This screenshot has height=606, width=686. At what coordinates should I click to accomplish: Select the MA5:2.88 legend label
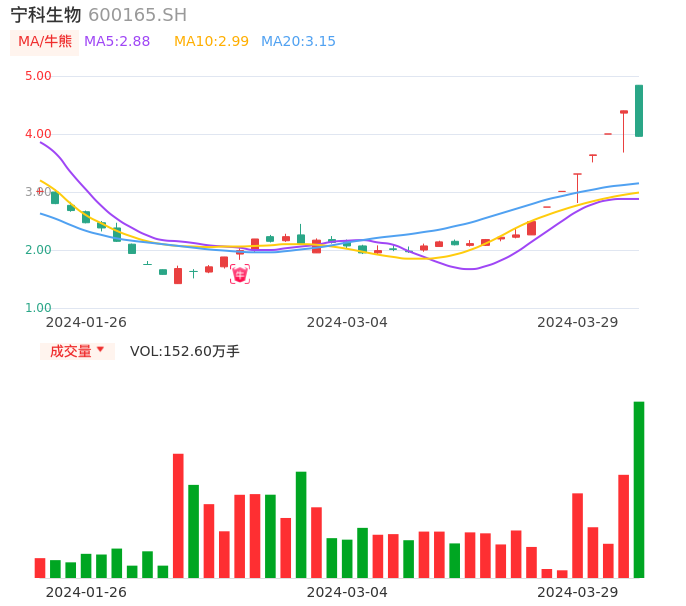pyautogui.click(x=117, y=42)
